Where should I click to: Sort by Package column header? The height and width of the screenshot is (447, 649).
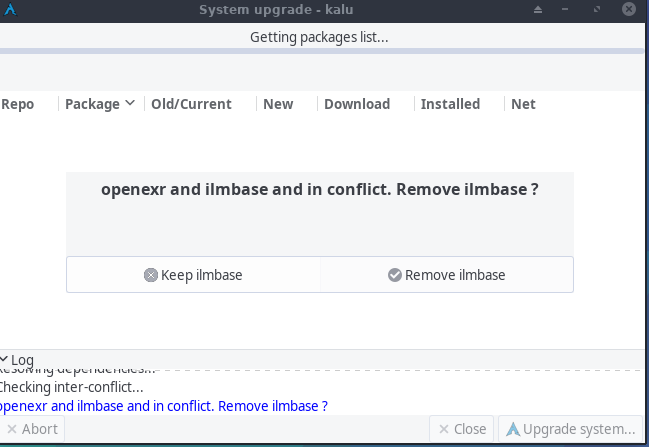tap(101, 104)
